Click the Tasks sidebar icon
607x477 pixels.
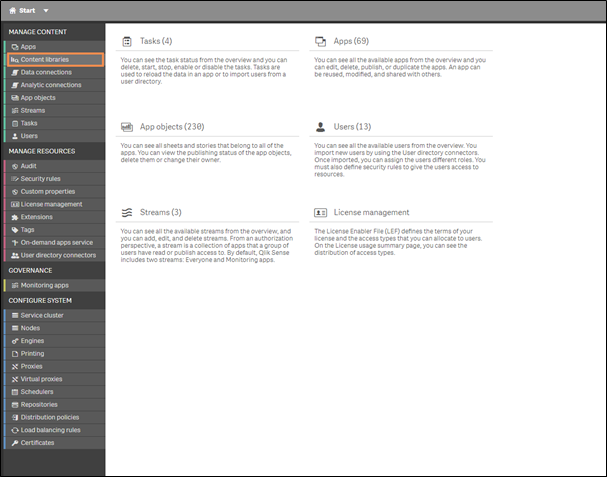click(15, 124)
